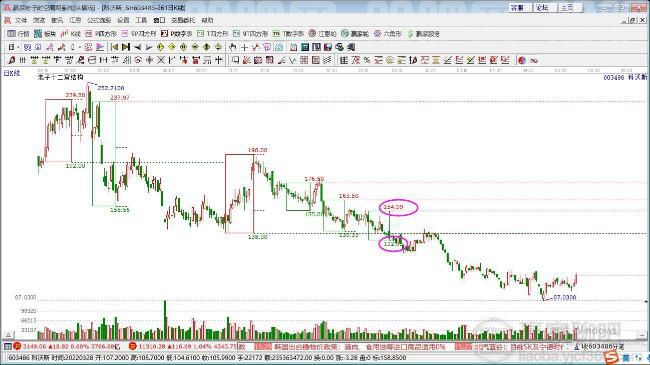Click the red globe icon in toolbar
The width and height of the screenshot is (650, 365).
click(x=522, y=61)
